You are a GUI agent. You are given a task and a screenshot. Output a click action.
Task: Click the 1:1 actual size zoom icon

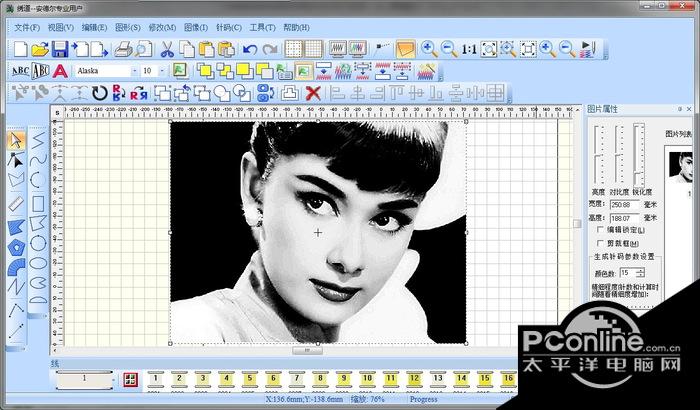[469, 49]
